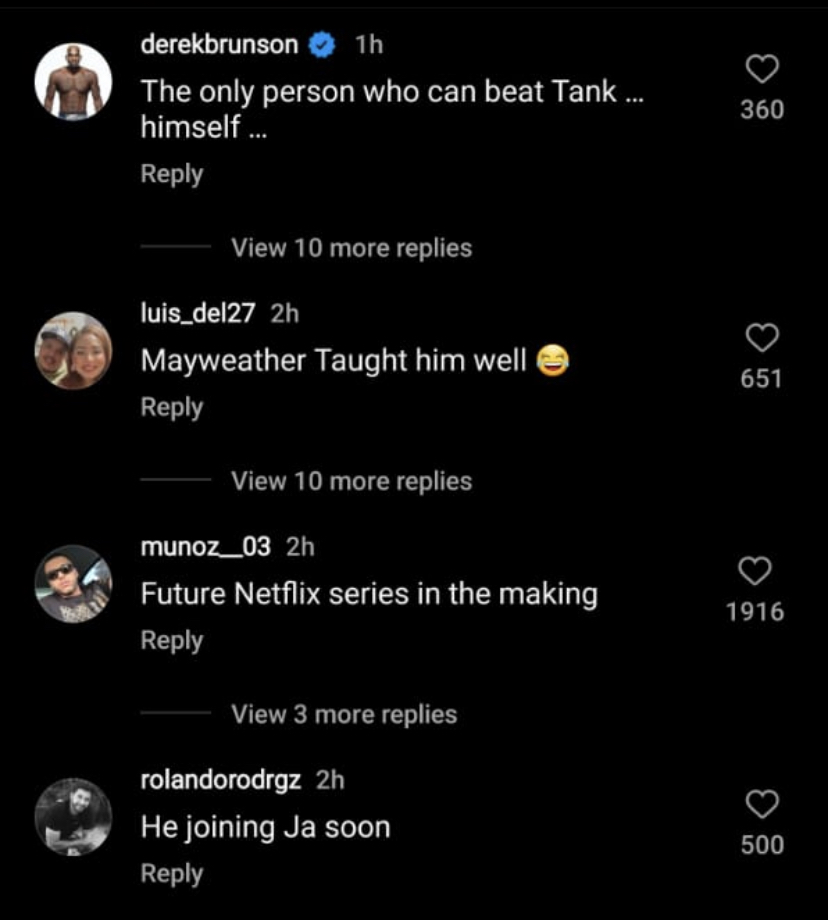This screenshot has height=920, width=828.
Task: Open the derekbrunson username link
Action: click(219, 44)
